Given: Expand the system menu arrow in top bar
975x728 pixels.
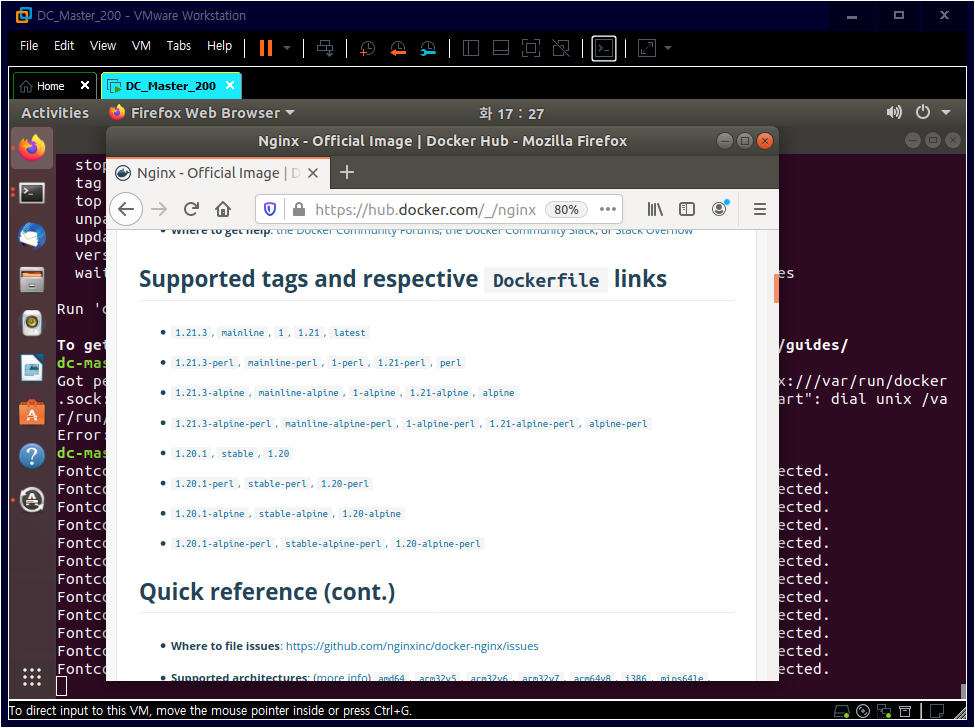Looking at the screenshot, I should click(946, 113).
